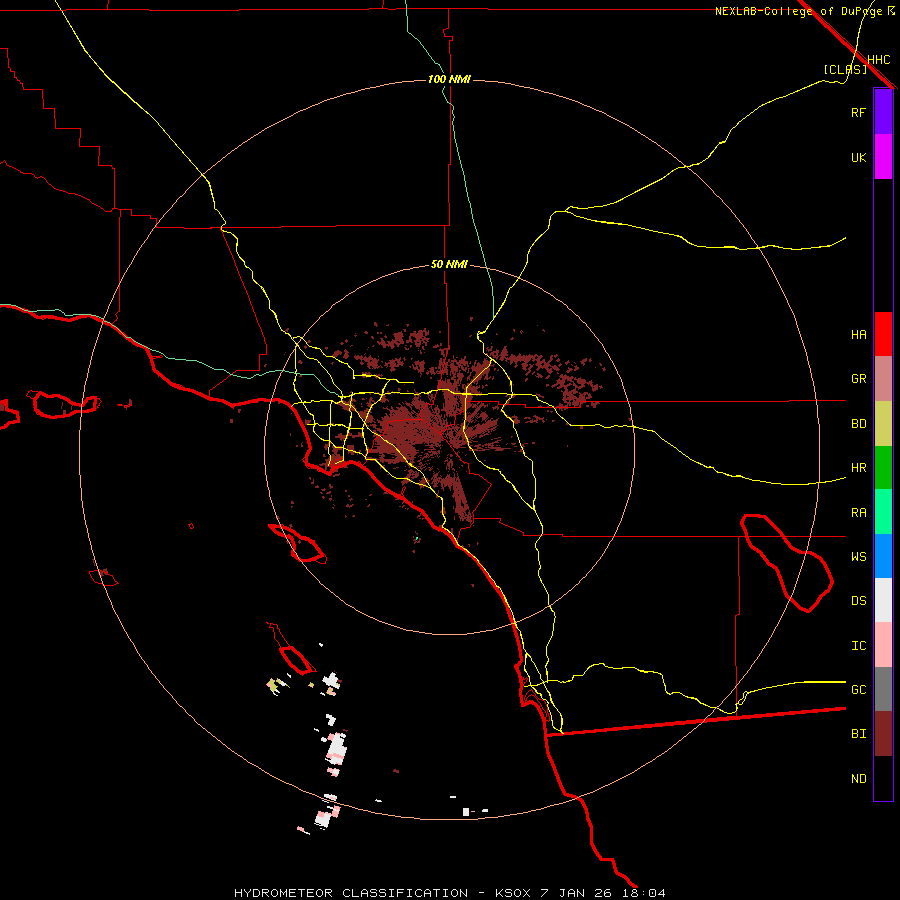Image resolution: width=900 pixels, height=900 pixels.
Task: Click the IC legend label
Action: tap(858, 645)
